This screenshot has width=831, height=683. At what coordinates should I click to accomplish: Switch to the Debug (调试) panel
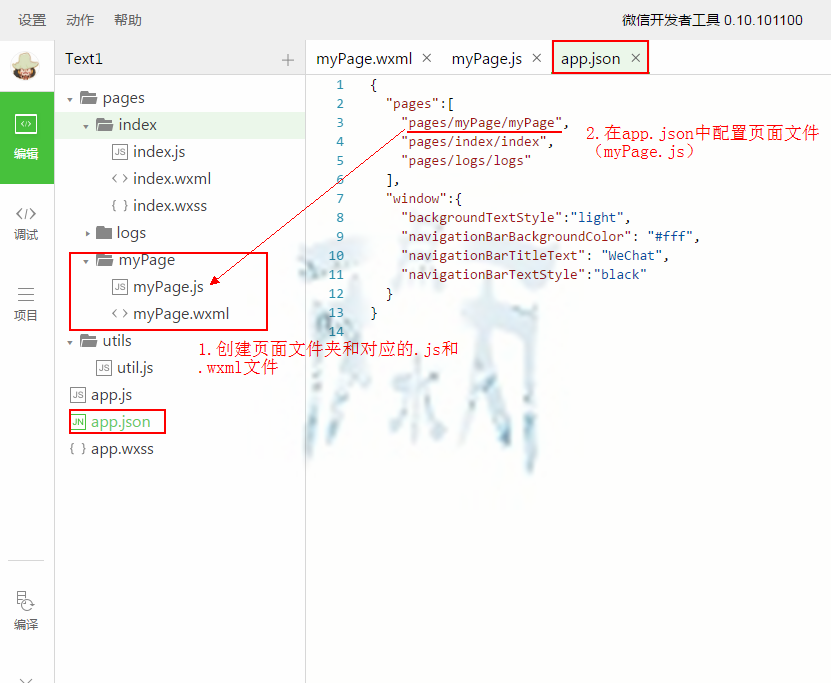[x=26, y=222]
